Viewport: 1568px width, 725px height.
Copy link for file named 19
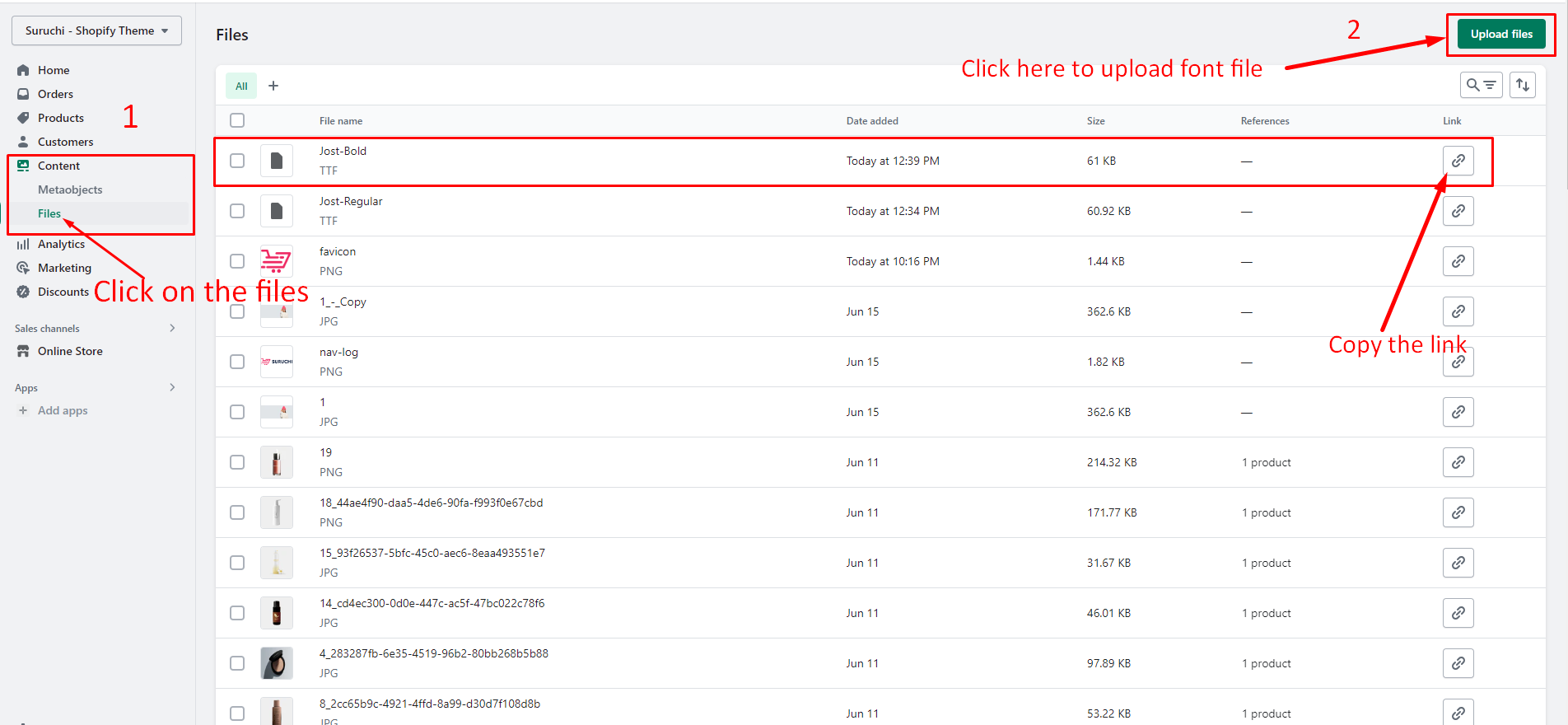(1458, 462)
